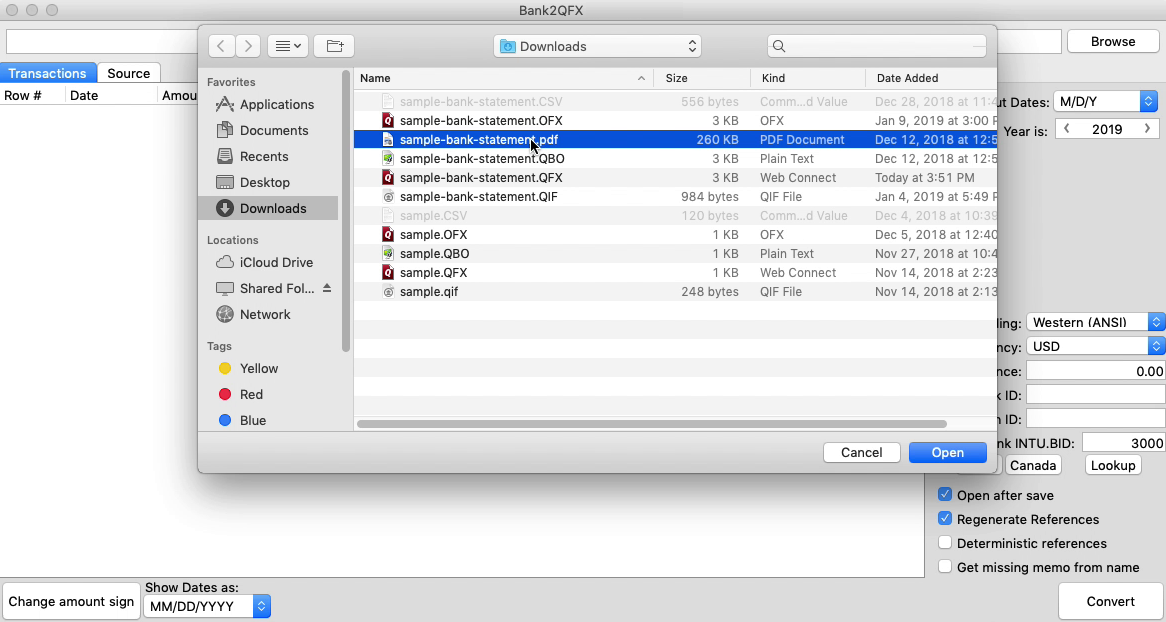The image size is (1166, 622).
Task: Sort files by the Kind column
Action: [808, 78]
